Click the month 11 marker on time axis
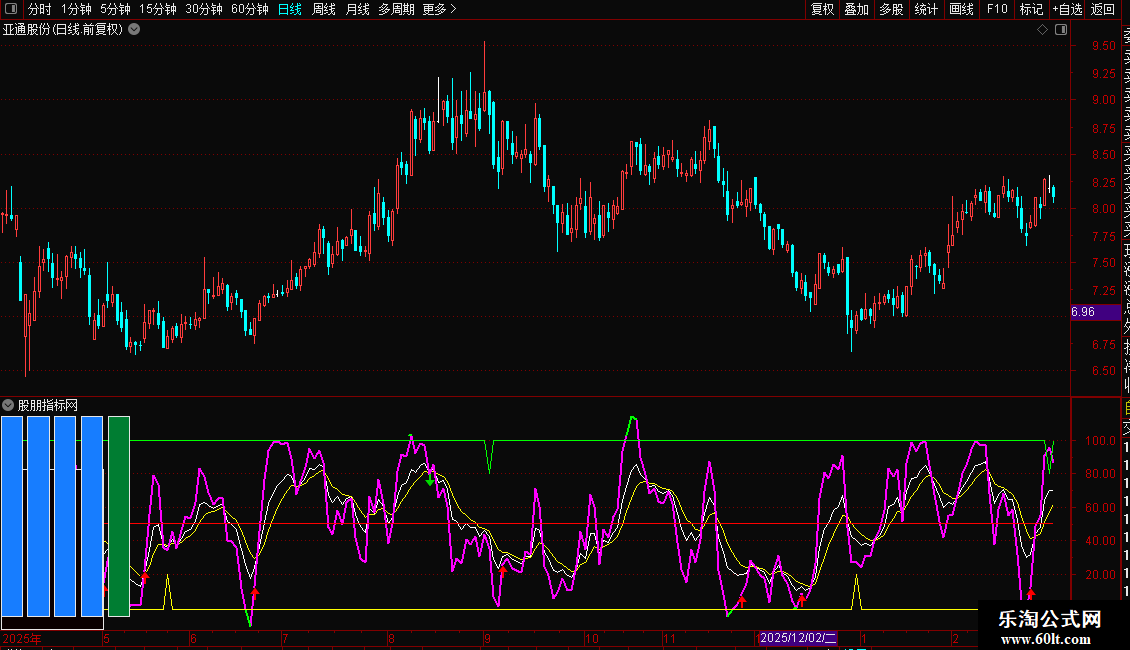1130x650 pixels. (669, 638)
